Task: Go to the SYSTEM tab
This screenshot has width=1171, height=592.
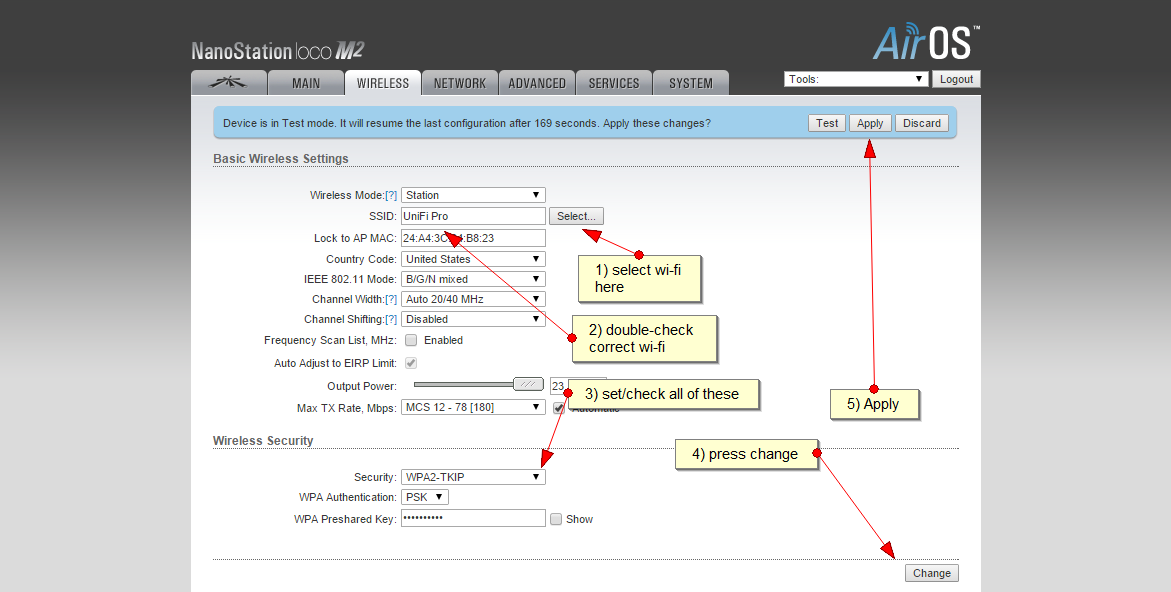Action: [691, 83]
